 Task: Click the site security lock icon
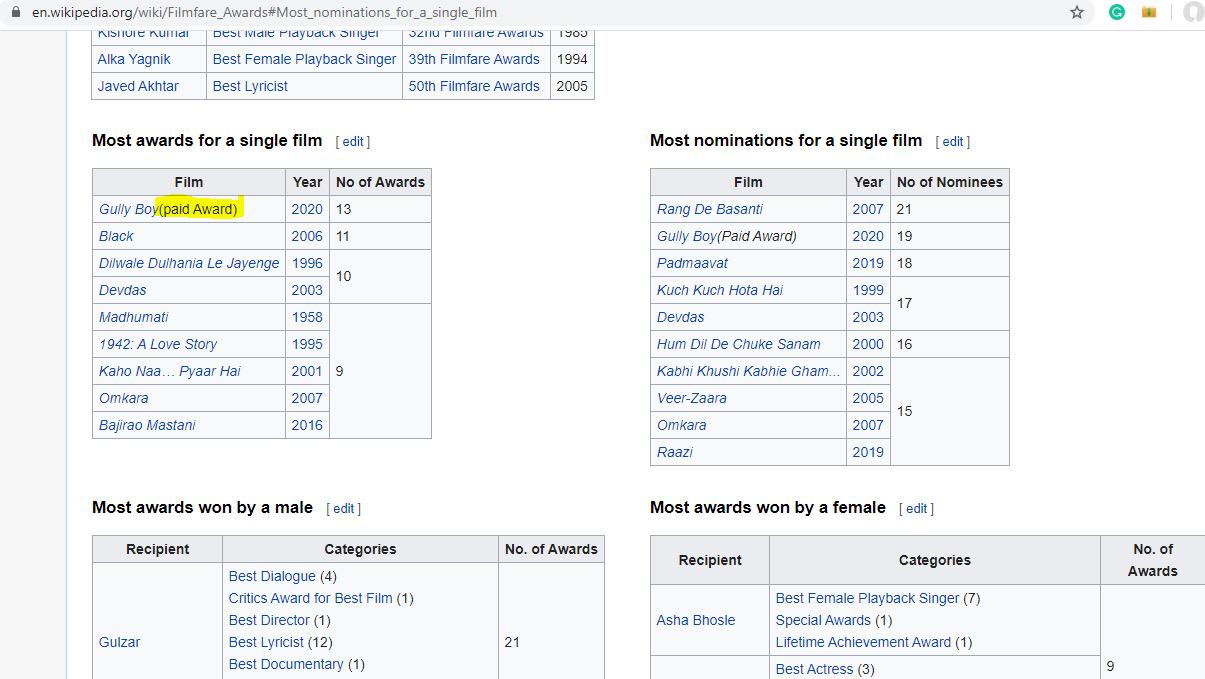tap(15, 12)
